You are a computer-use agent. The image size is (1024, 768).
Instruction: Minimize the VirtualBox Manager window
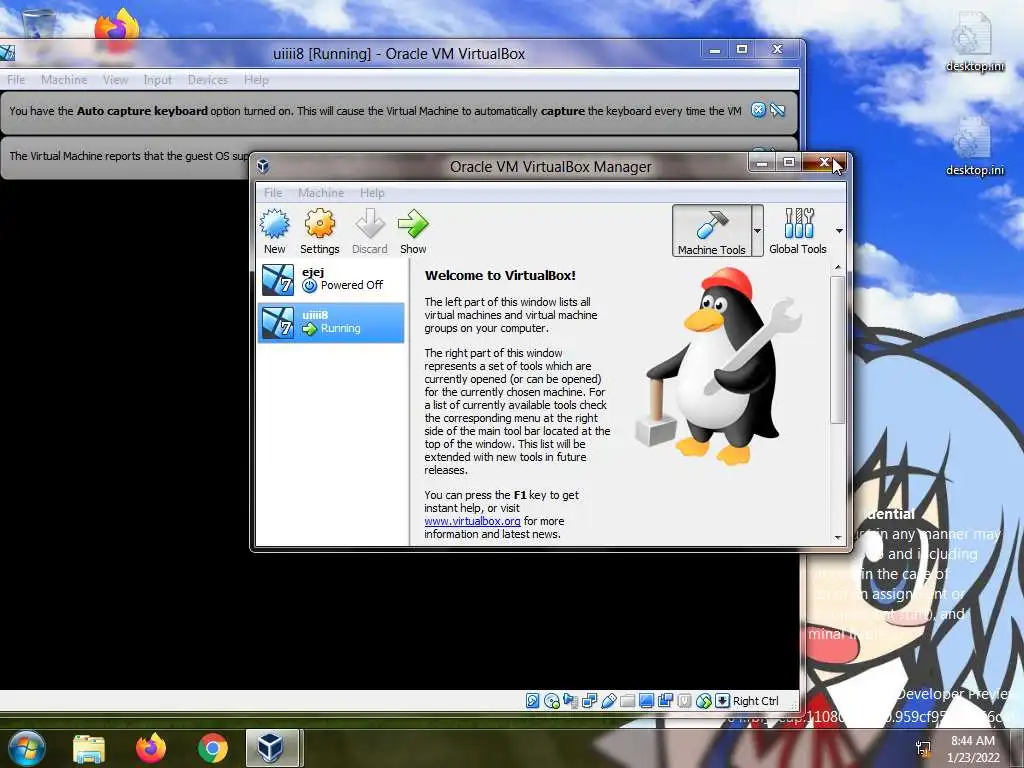[761, 162]
